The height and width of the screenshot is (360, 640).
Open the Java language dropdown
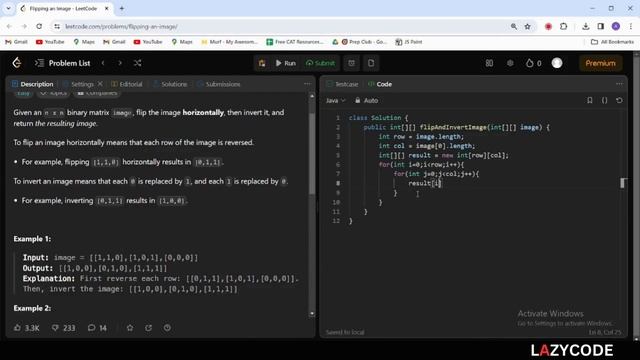[x=336, y=100]
